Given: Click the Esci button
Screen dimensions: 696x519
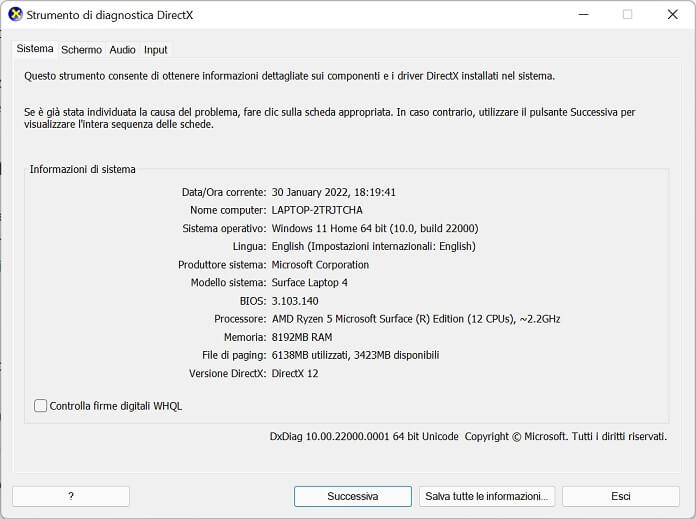Looking at the screenshot, I should tap(621, 496).
